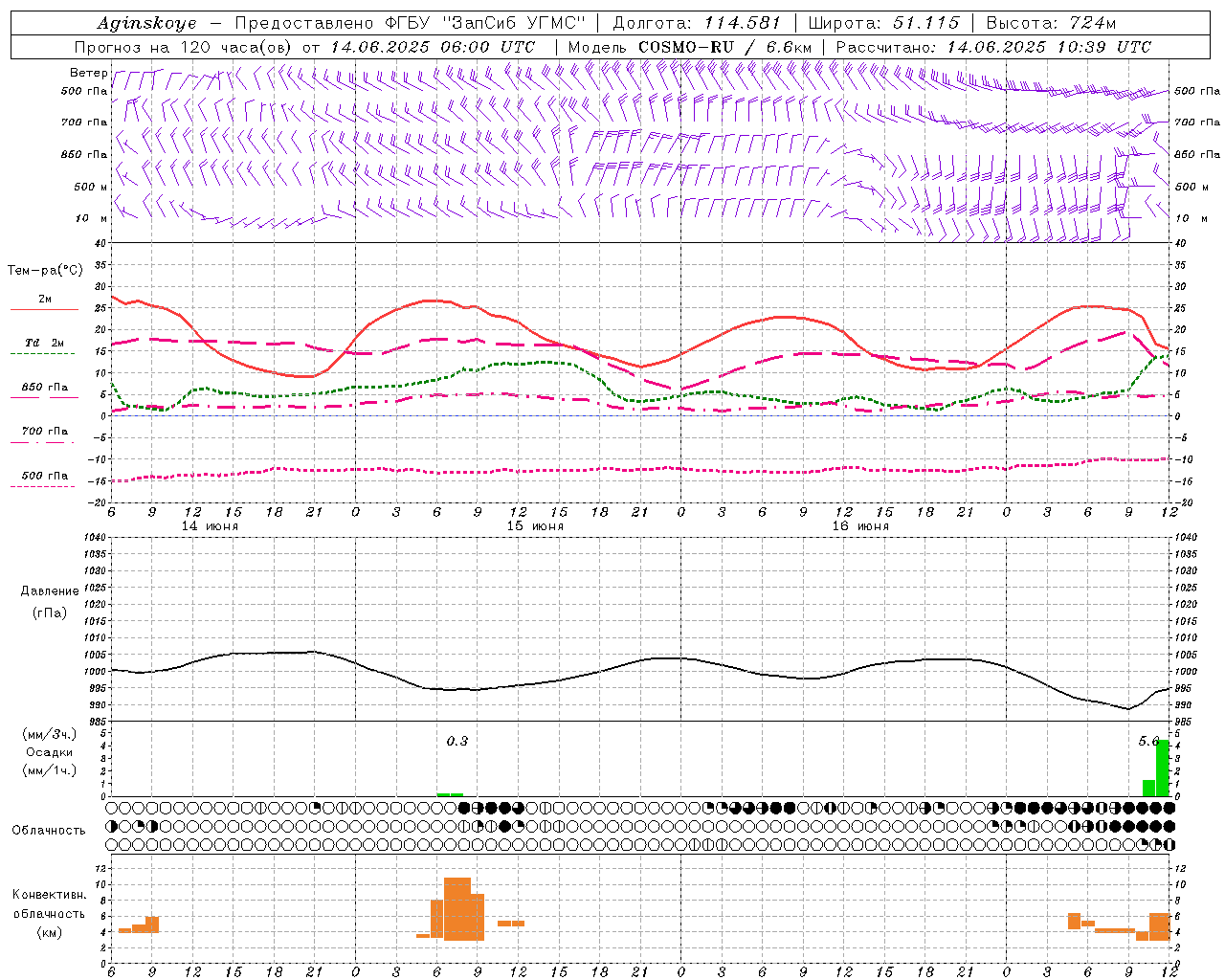Click the "Облачность" cloud cover label
This screenshot has height=980, width=1225.
49,830
